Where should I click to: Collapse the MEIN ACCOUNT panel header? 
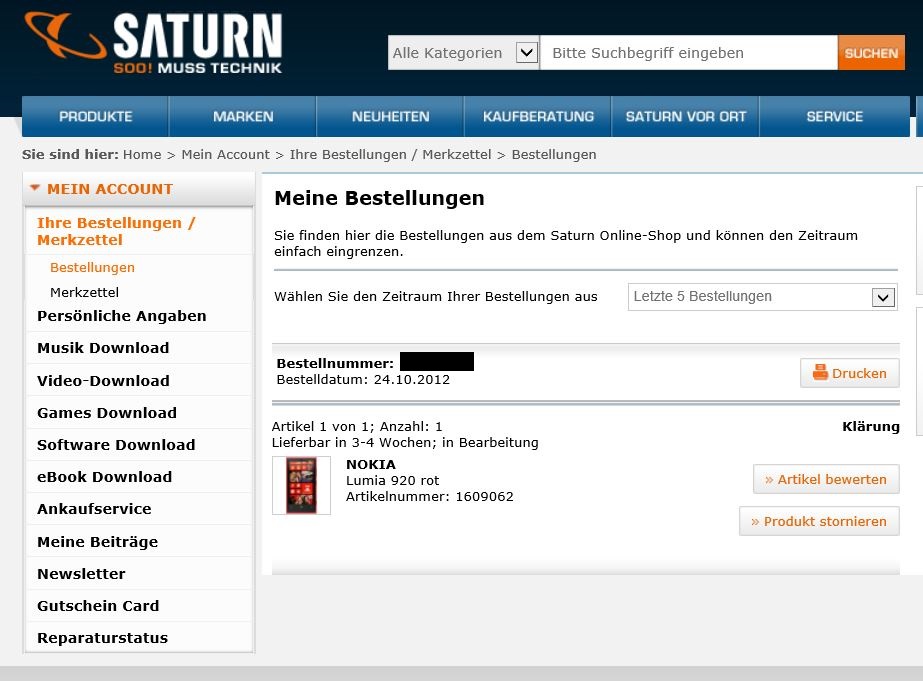[139, 189]
